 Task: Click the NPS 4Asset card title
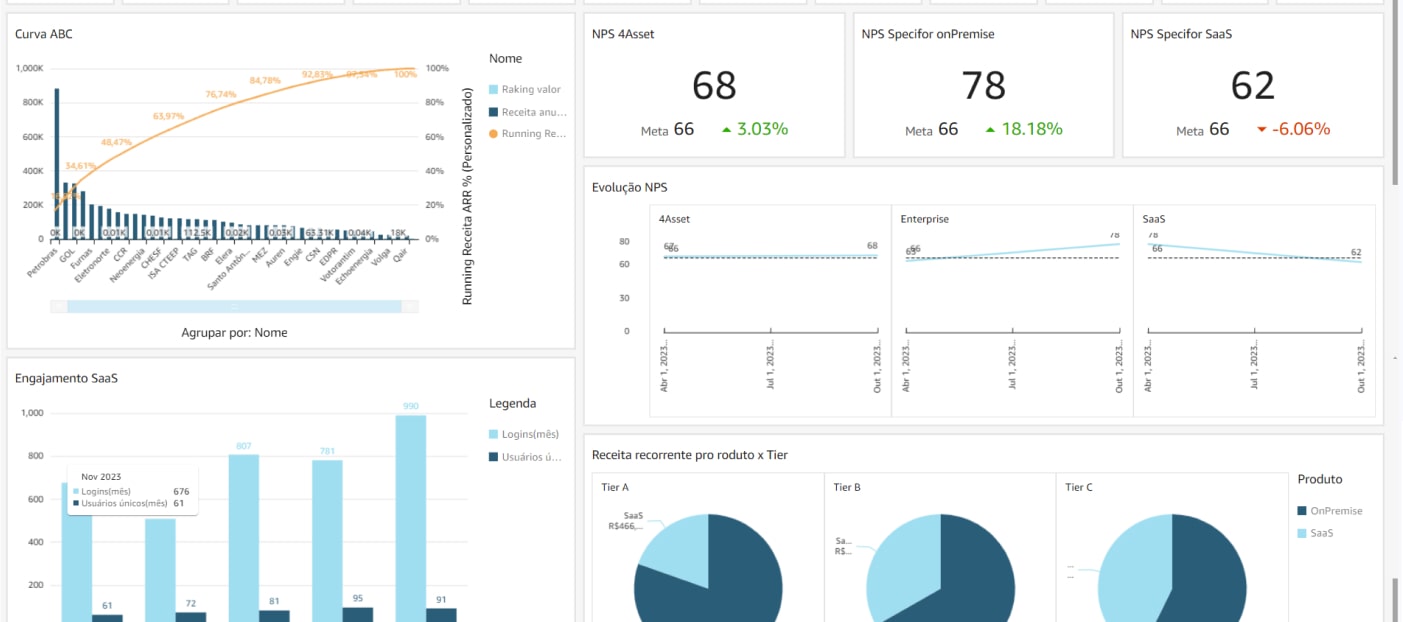coord(623,34)
